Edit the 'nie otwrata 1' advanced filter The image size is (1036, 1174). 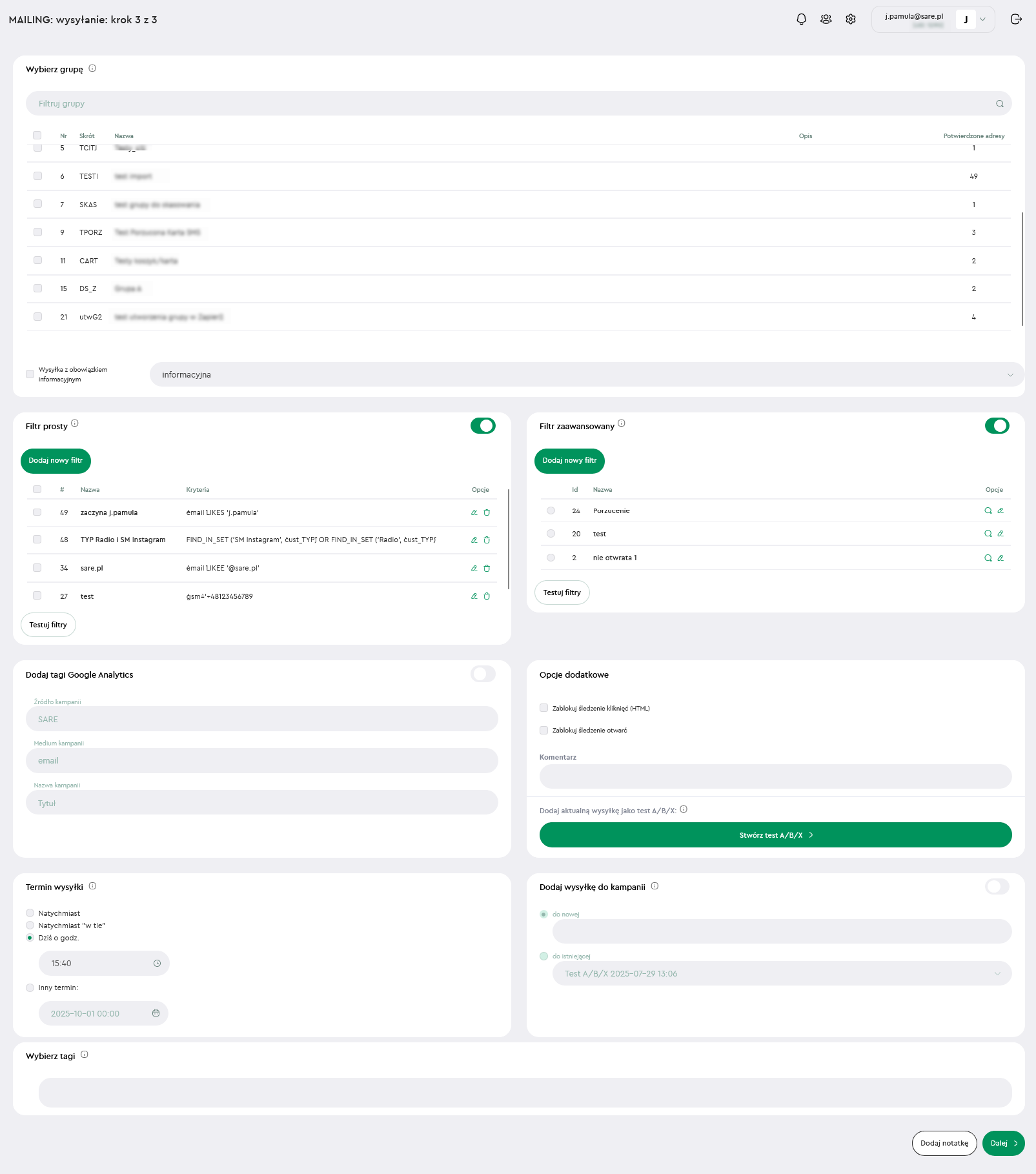click(x=1000, y=558)
